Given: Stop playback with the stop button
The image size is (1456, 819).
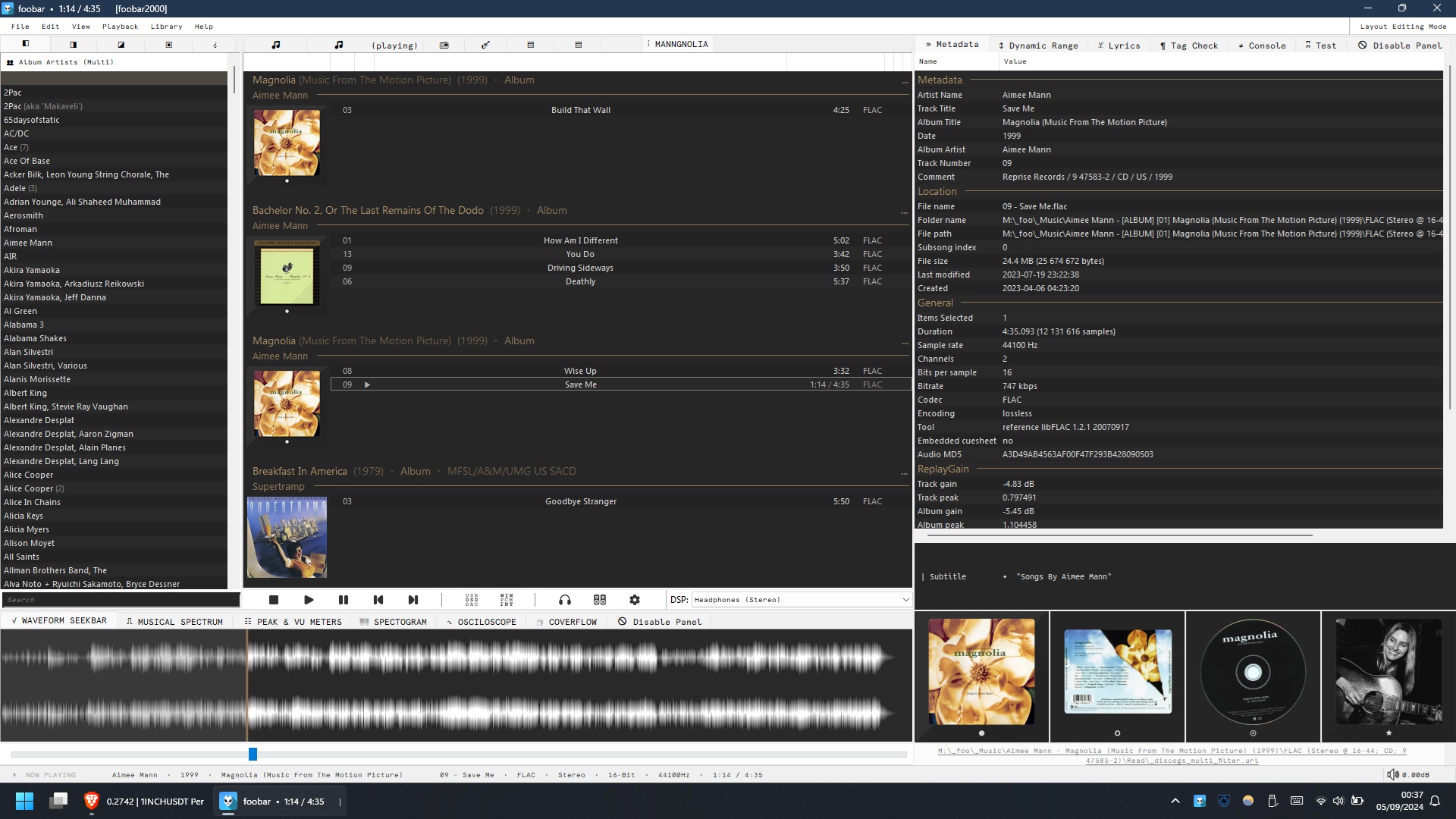Looking at the screenshot, I should [x=274, y=600].
